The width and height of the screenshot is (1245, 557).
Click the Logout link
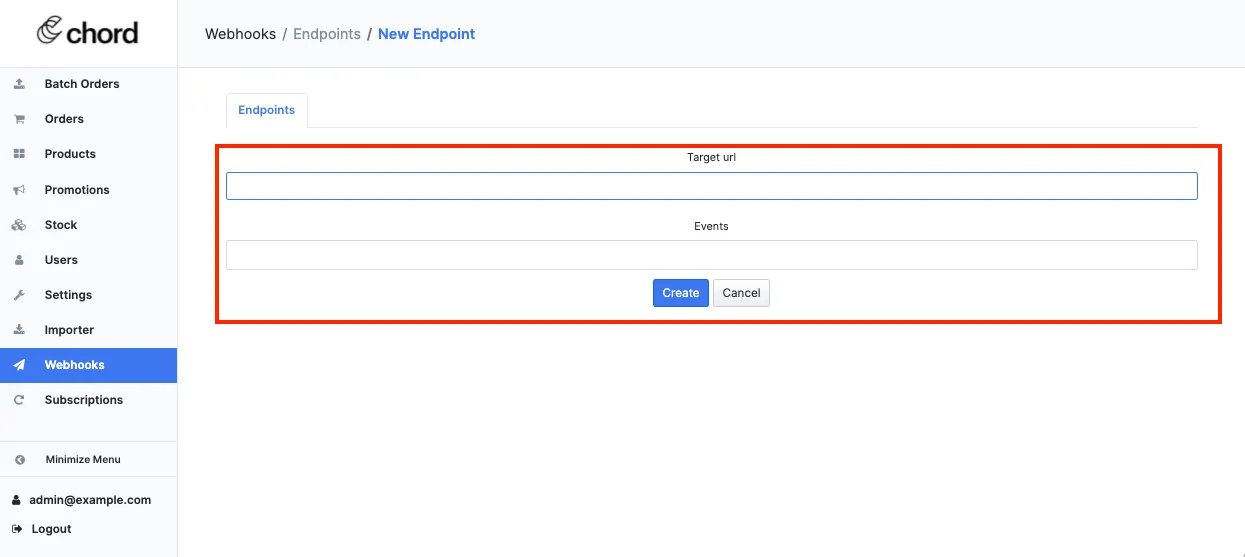[51, 529]
